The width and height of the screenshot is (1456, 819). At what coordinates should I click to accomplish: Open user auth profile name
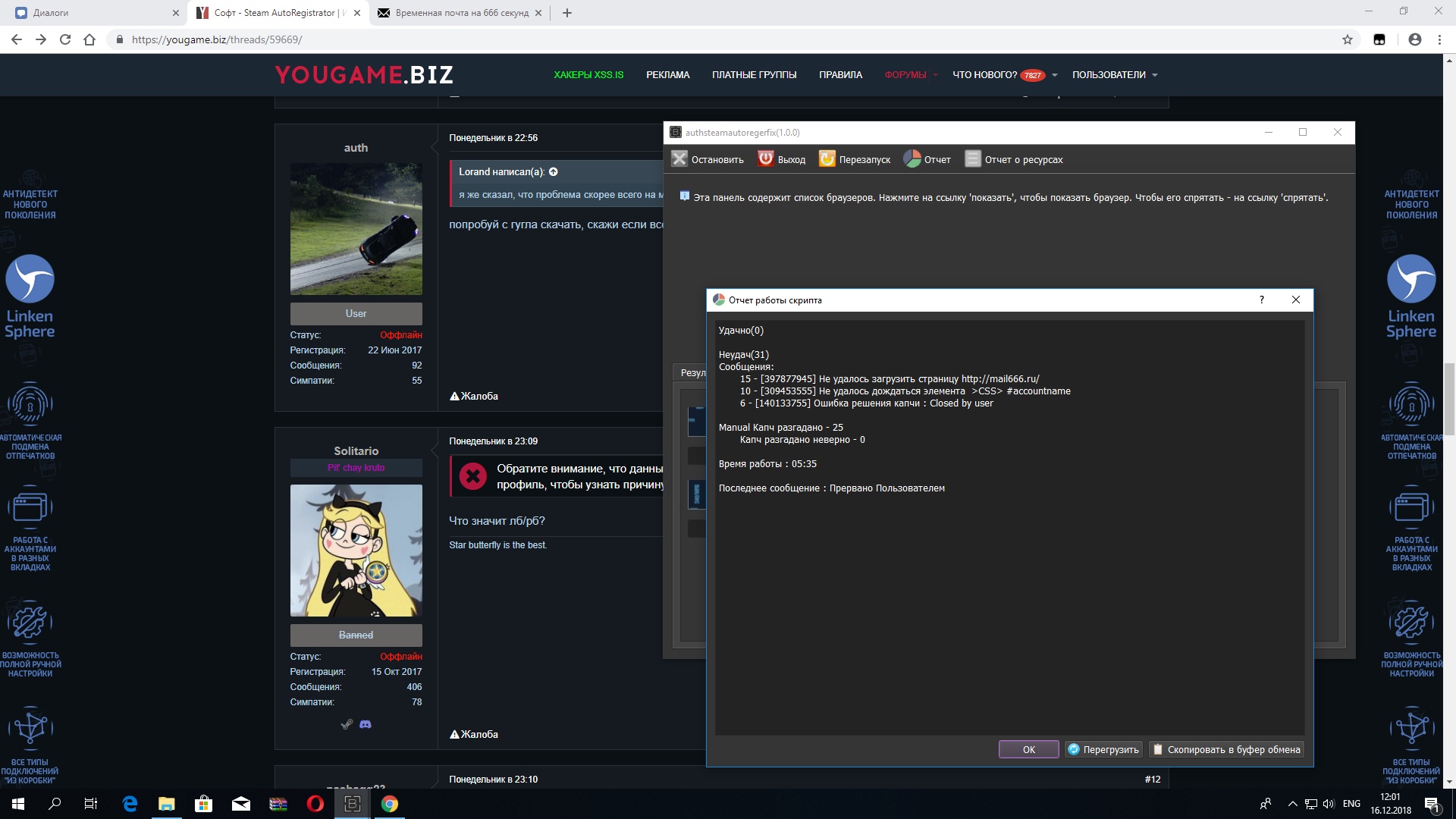point(356,148)
